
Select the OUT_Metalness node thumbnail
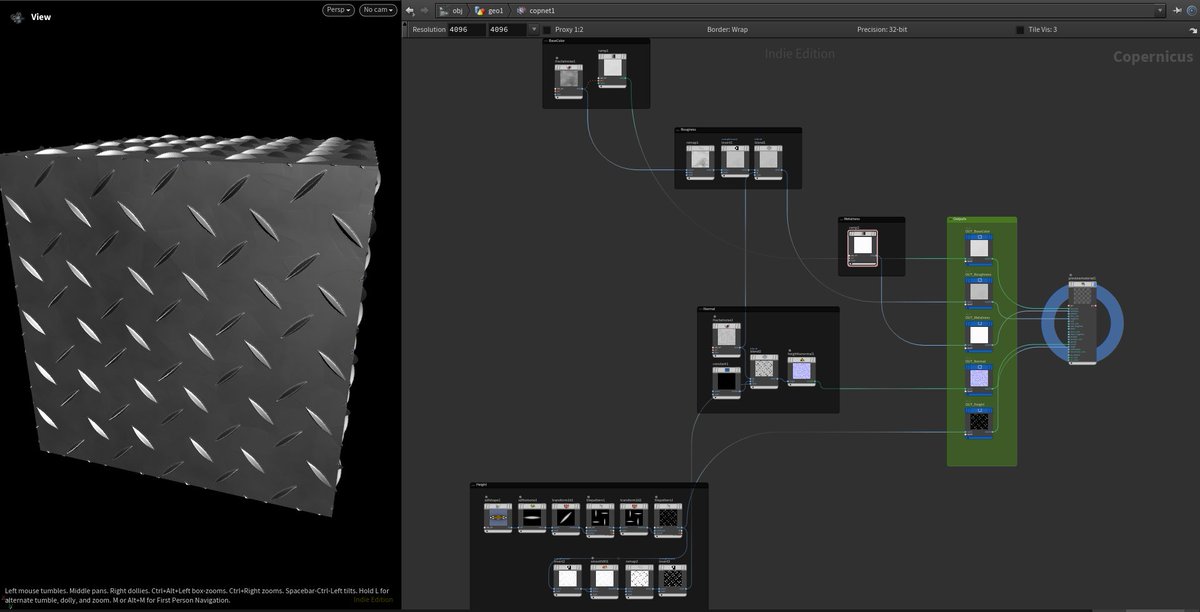point(980,334)
